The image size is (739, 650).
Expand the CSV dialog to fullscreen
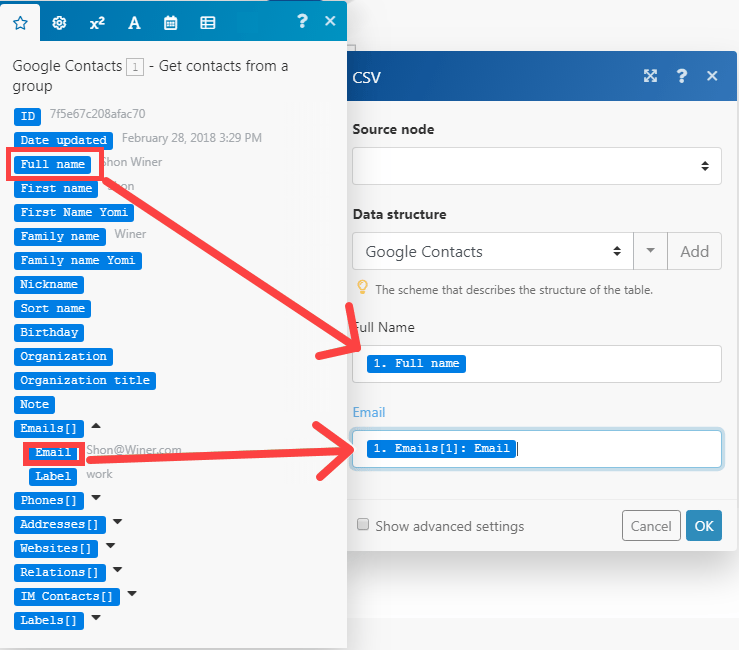650,75
